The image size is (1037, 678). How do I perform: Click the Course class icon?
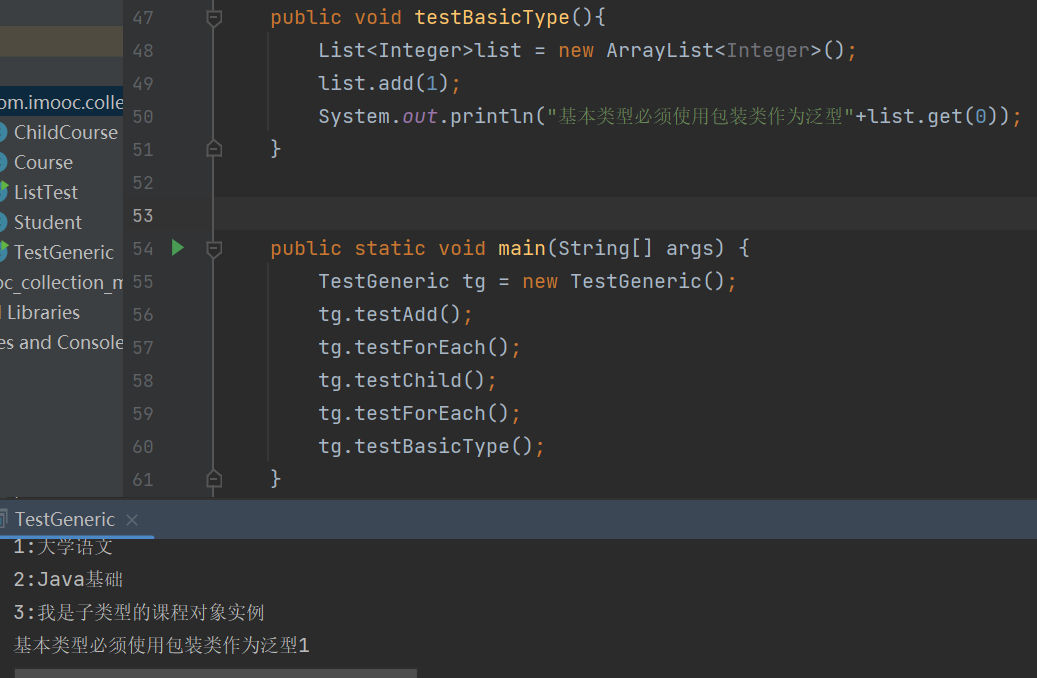[x=3, y=162]
